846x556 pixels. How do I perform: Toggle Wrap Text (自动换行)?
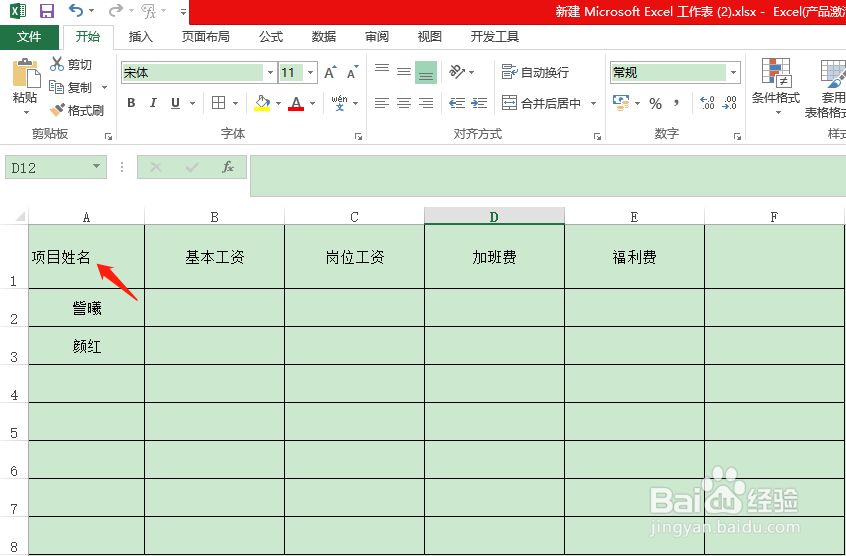[535, 72]
